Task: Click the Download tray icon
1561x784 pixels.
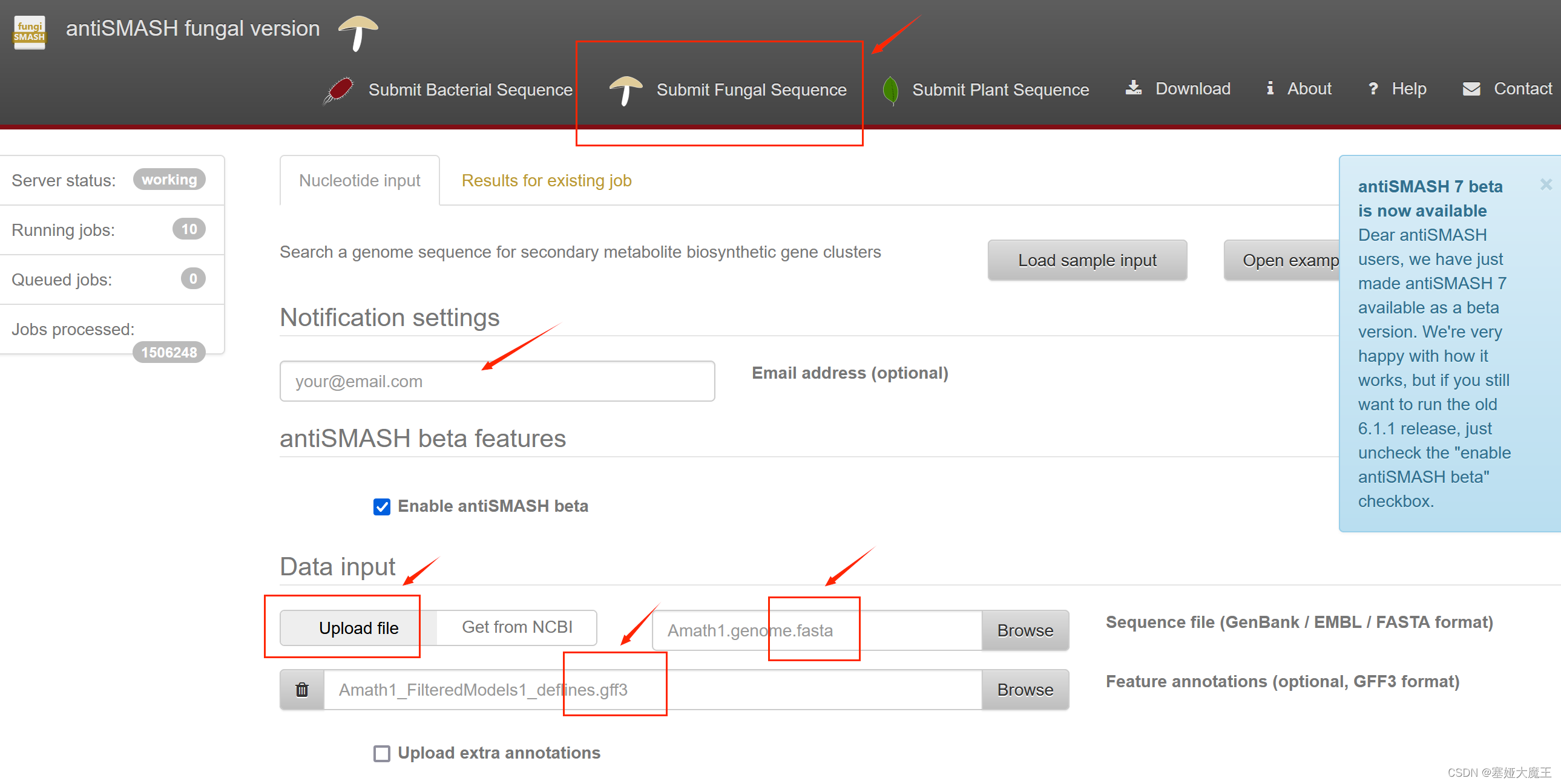Action: tap(1132, 88)
